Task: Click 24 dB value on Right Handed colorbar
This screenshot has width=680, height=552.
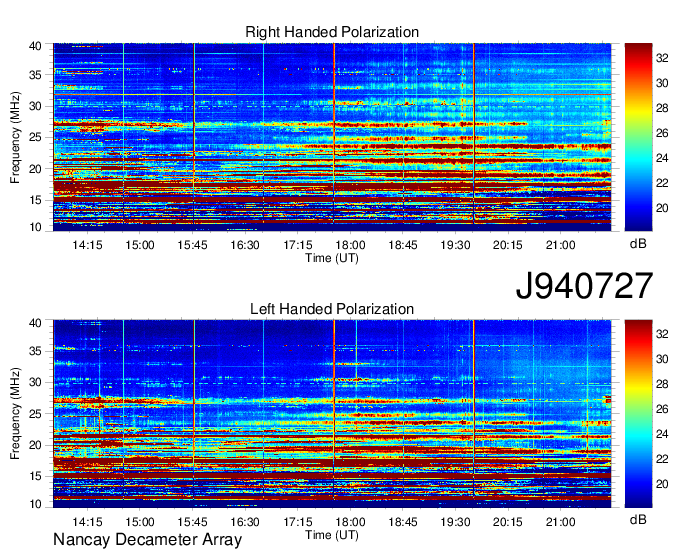Action: click(x=662, y=158)
